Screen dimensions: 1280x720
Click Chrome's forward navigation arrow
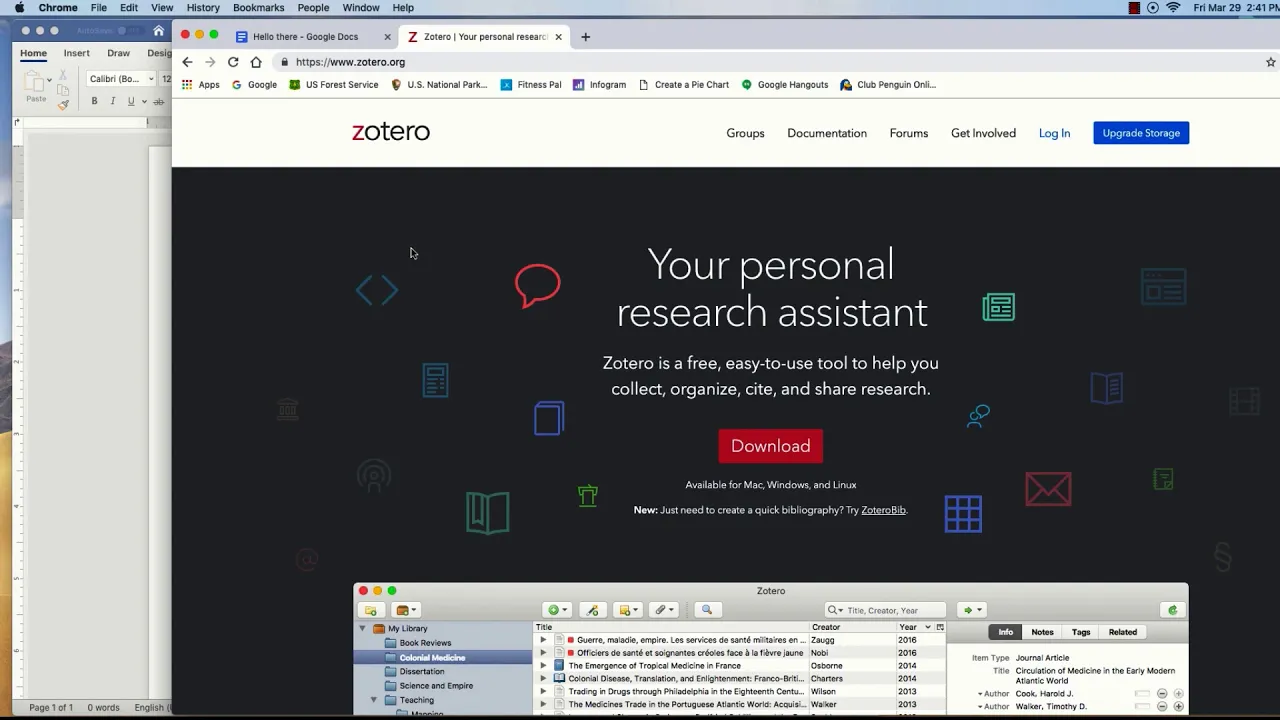210,62
